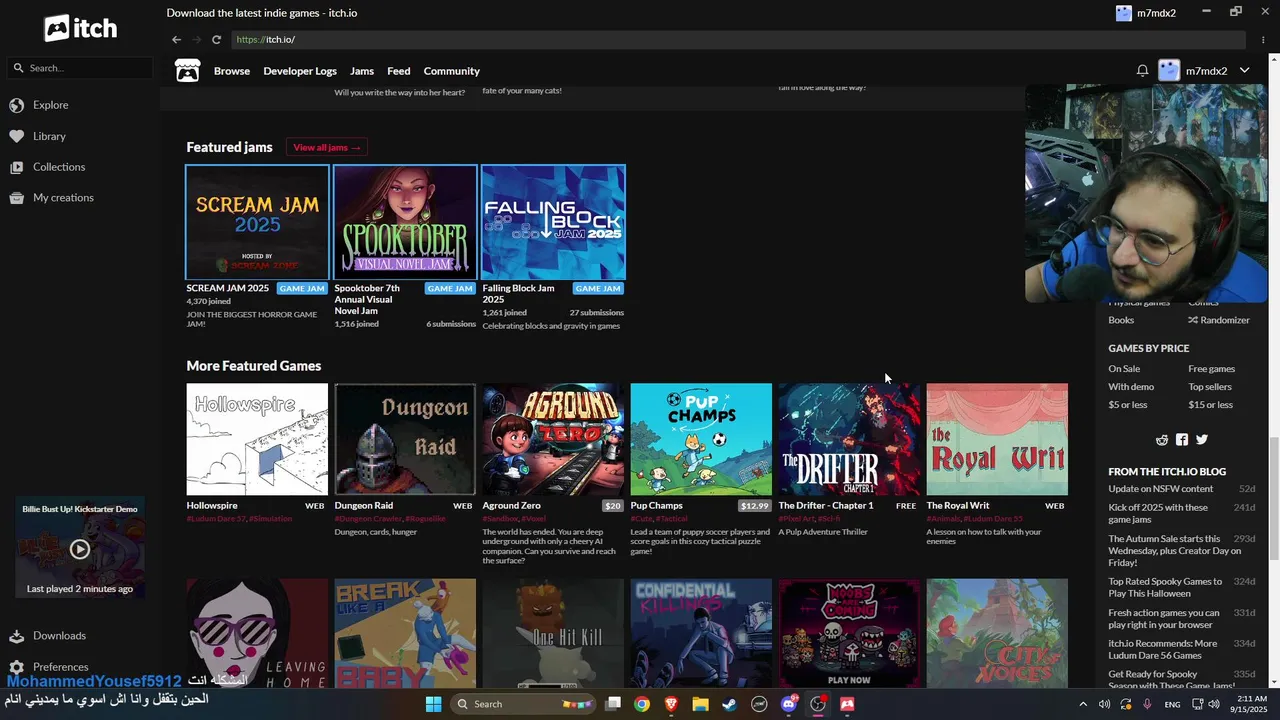Open Discord from the taskbar

click(788, 704)
